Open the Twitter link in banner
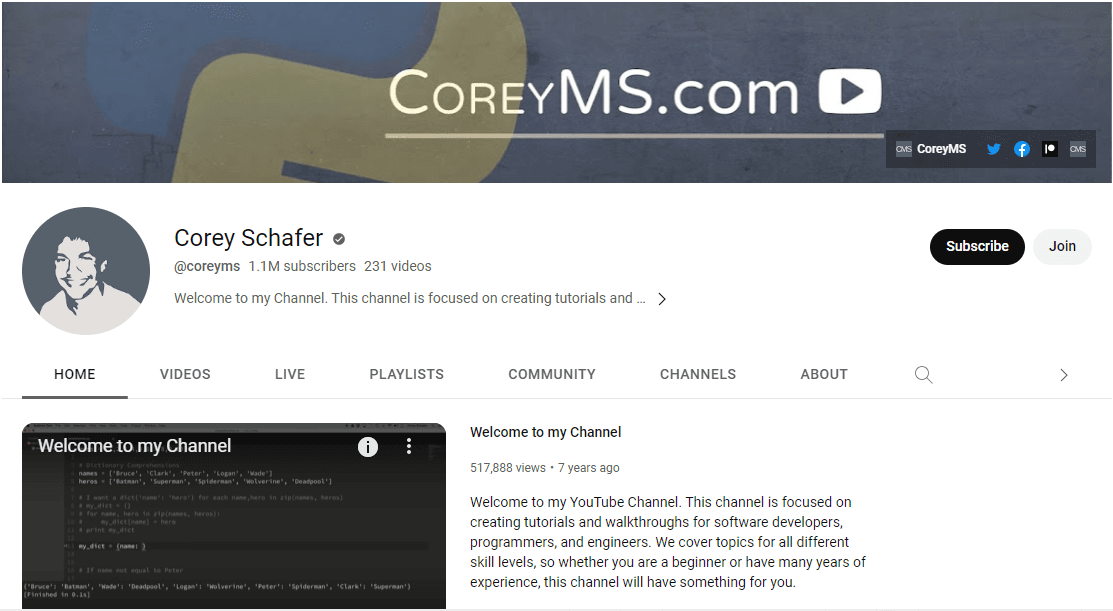 click(x=993, y=149)
